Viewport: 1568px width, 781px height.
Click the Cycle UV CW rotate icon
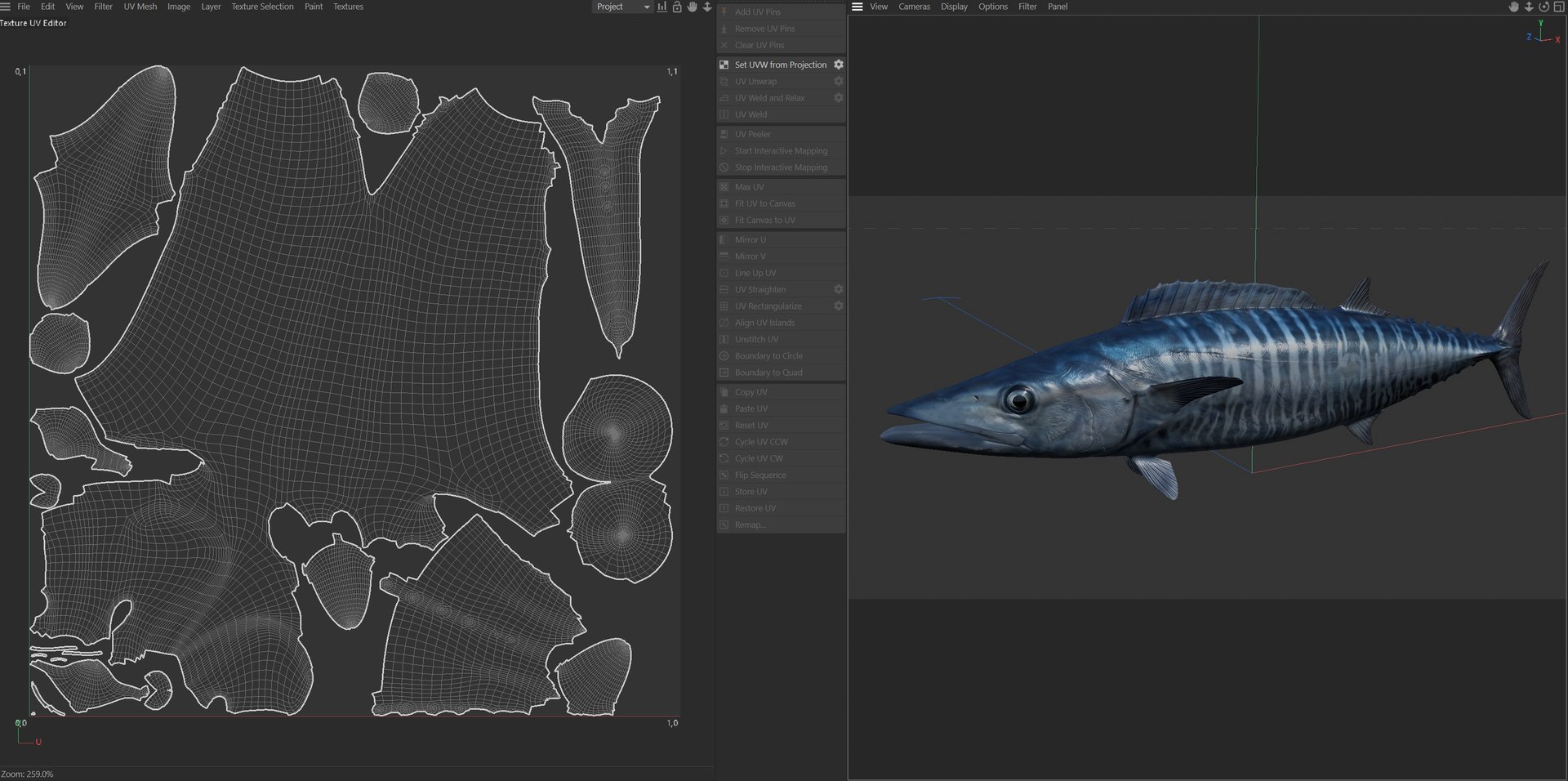[724, 458]
